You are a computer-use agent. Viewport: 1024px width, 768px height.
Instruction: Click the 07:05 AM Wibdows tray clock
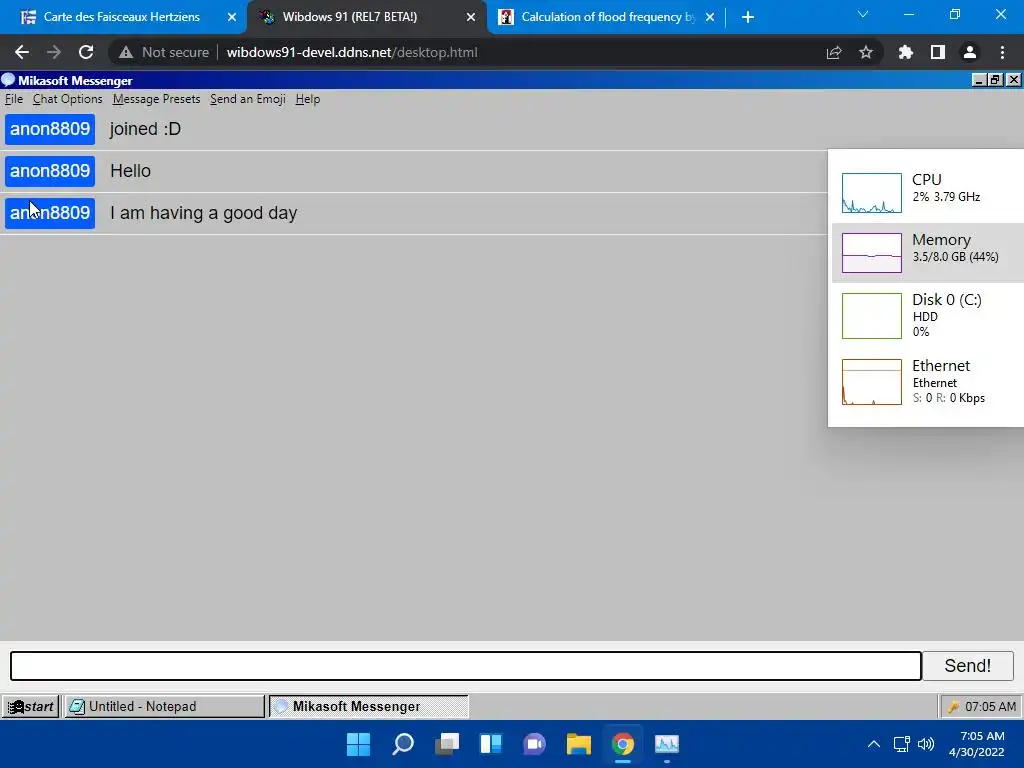[x=991, y=707]
